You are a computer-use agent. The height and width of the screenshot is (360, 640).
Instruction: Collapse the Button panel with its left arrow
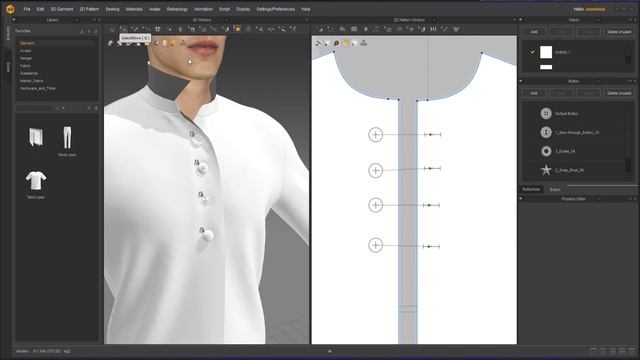(x=520, y=81)
